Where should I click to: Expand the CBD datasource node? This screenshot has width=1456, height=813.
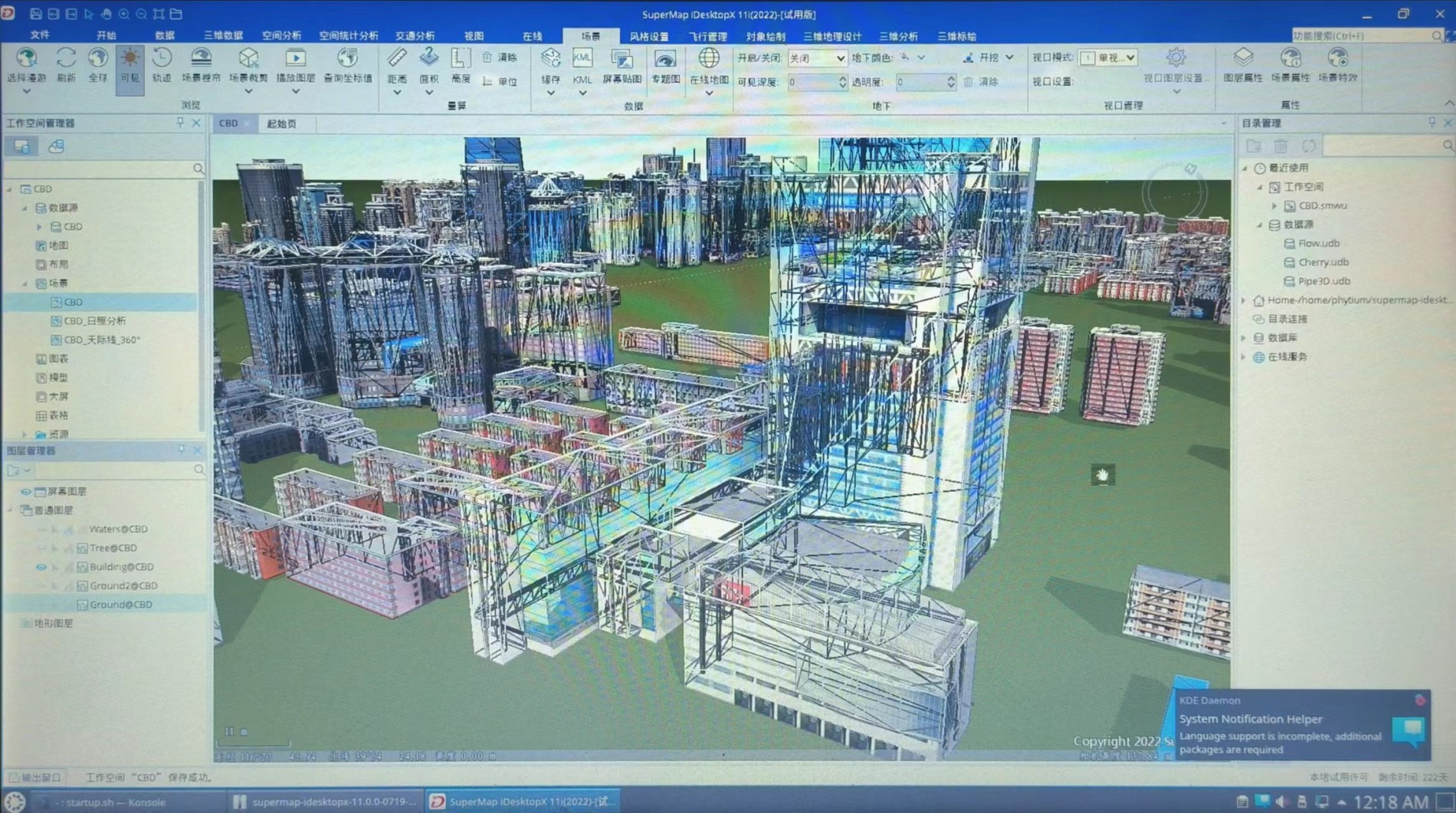[x=39, y=227]
